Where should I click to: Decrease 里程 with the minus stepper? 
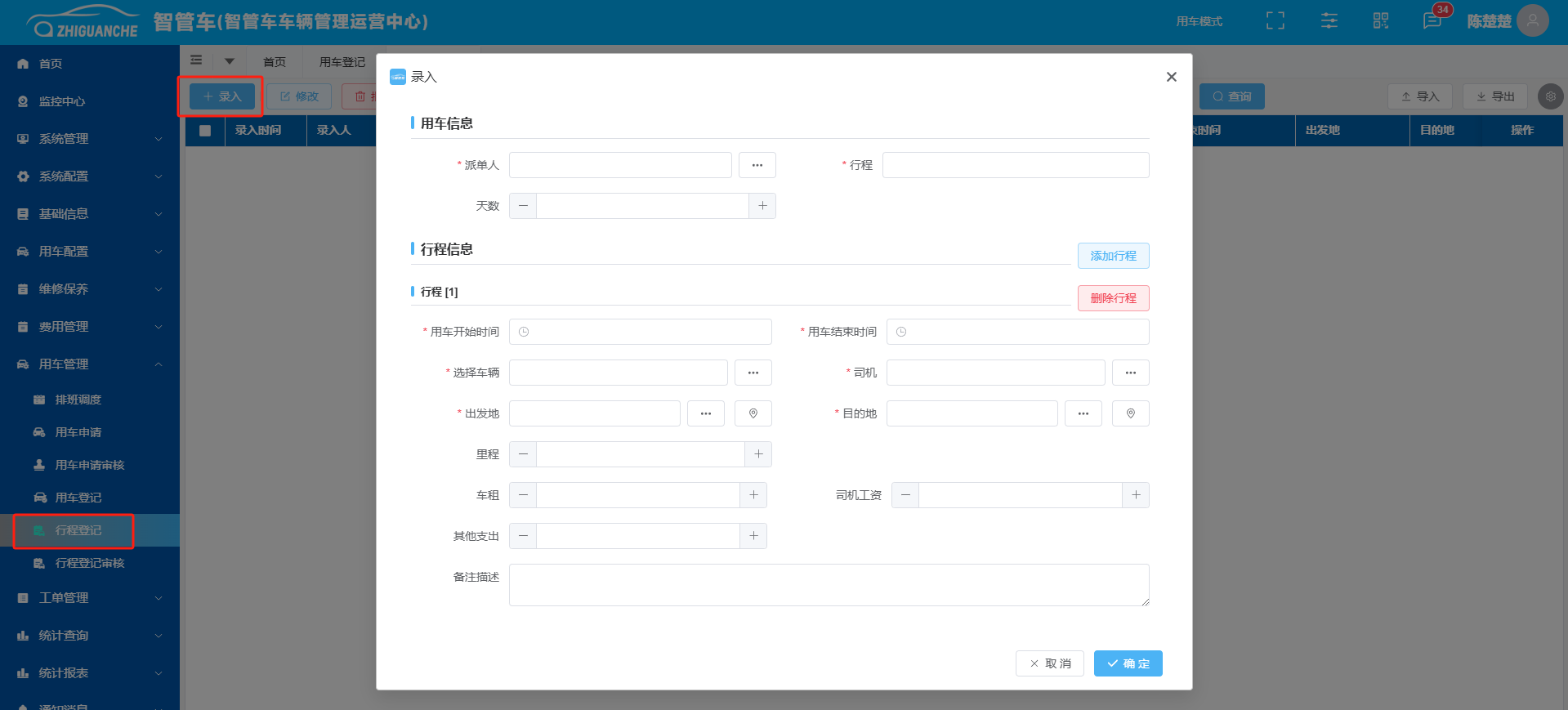(523, 454)
